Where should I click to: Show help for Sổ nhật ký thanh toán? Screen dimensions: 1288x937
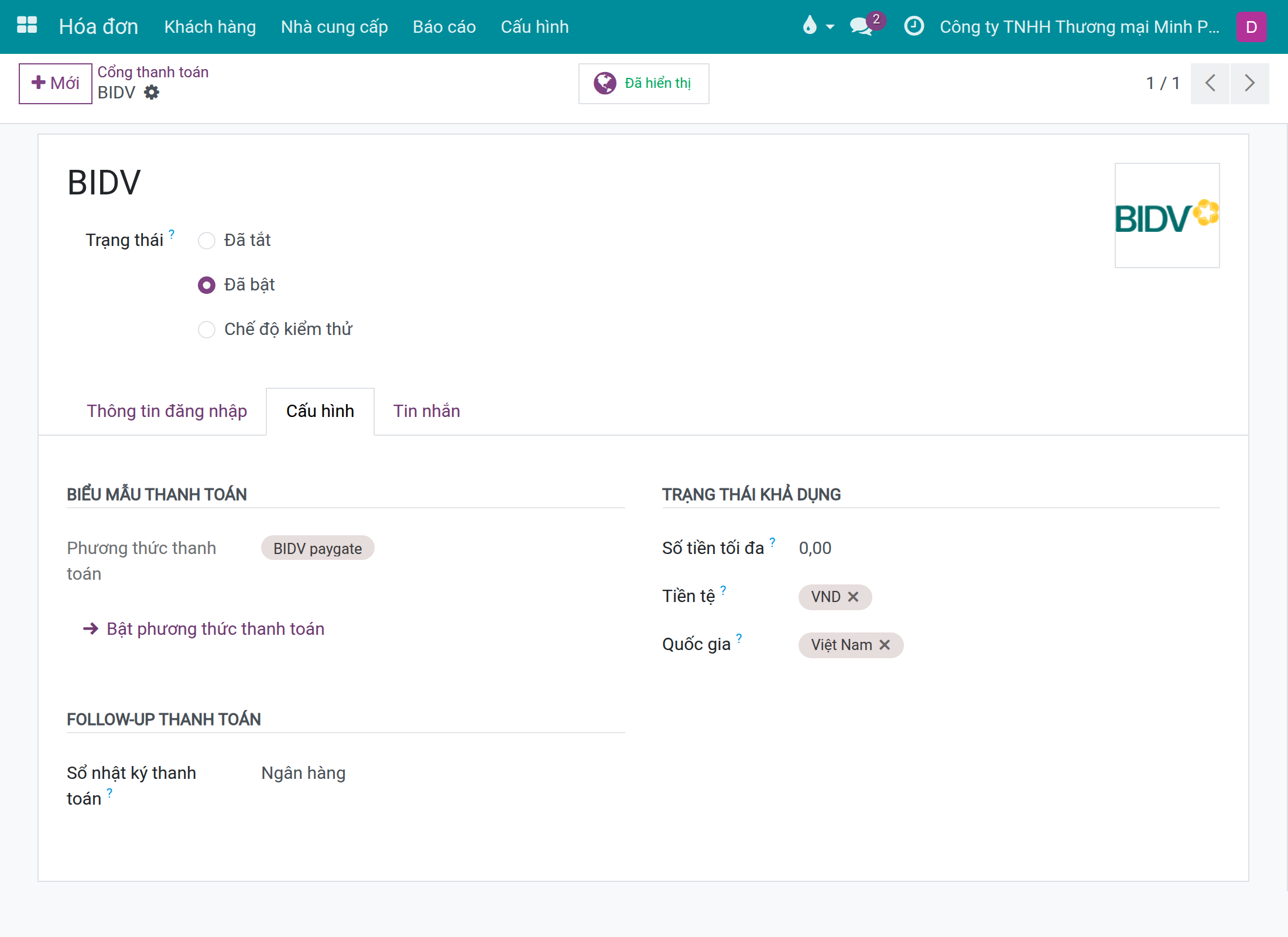[109, 792]
